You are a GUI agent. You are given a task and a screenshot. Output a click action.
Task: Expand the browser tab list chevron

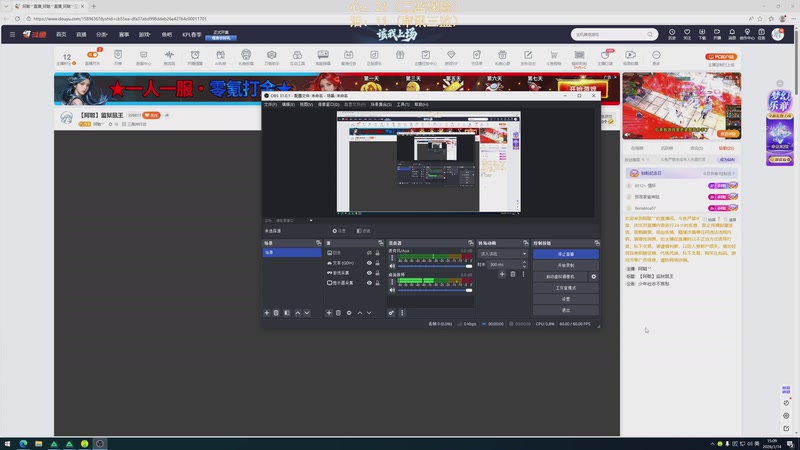point(6,6)
